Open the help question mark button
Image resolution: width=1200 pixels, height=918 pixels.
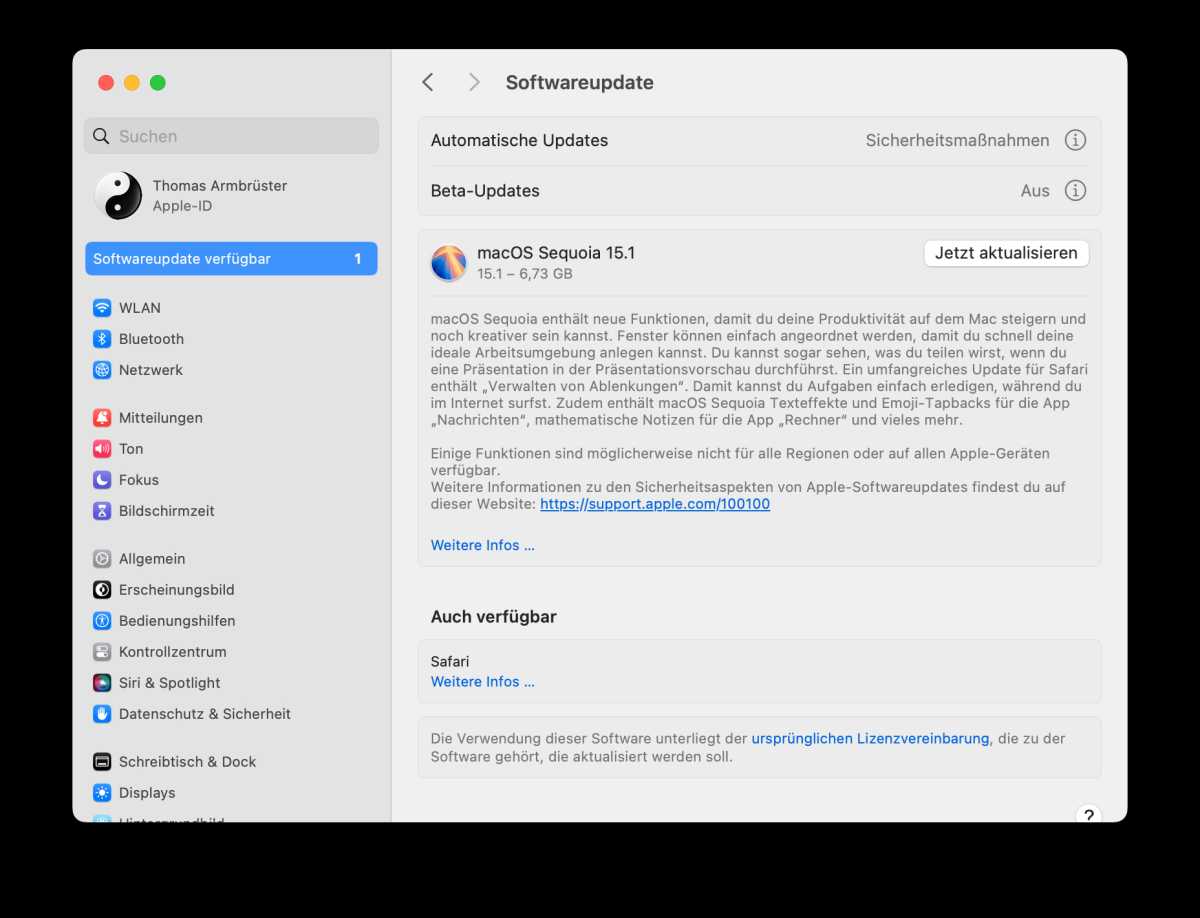click(x=1088, y=814)
